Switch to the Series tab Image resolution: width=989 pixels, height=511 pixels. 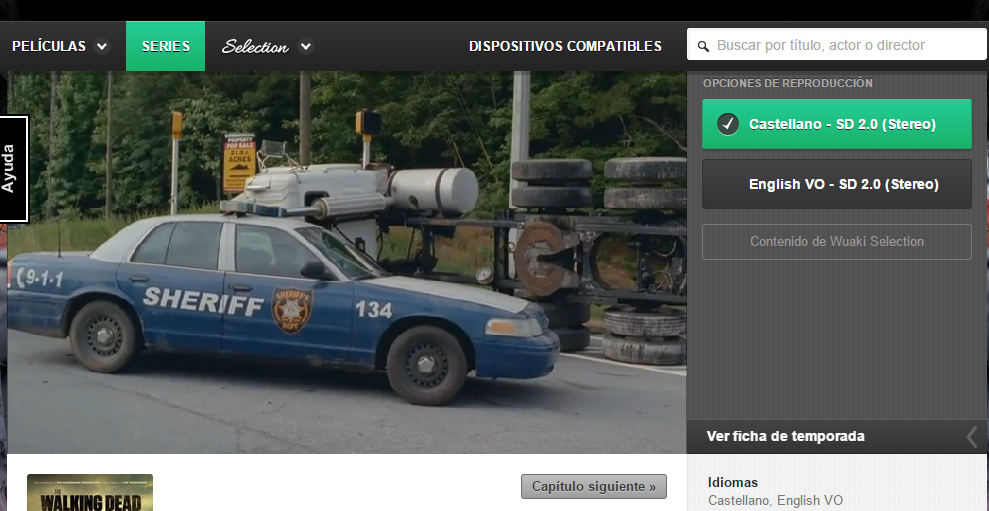click(165, 46)
